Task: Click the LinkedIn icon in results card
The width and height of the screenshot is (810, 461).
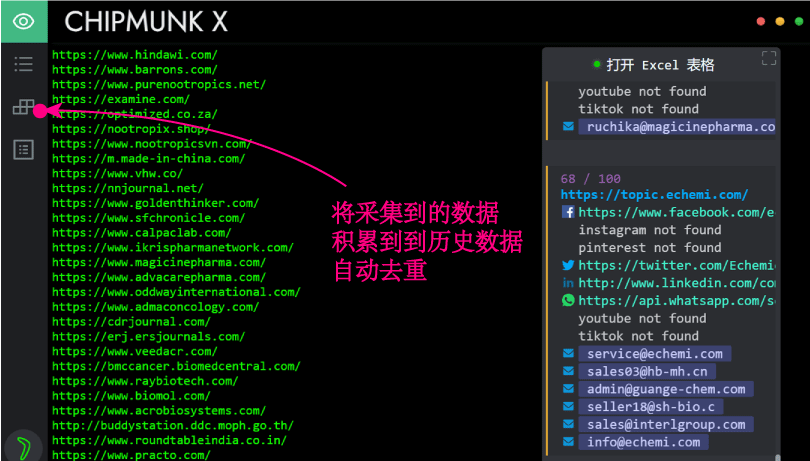Action: point(568,283)
